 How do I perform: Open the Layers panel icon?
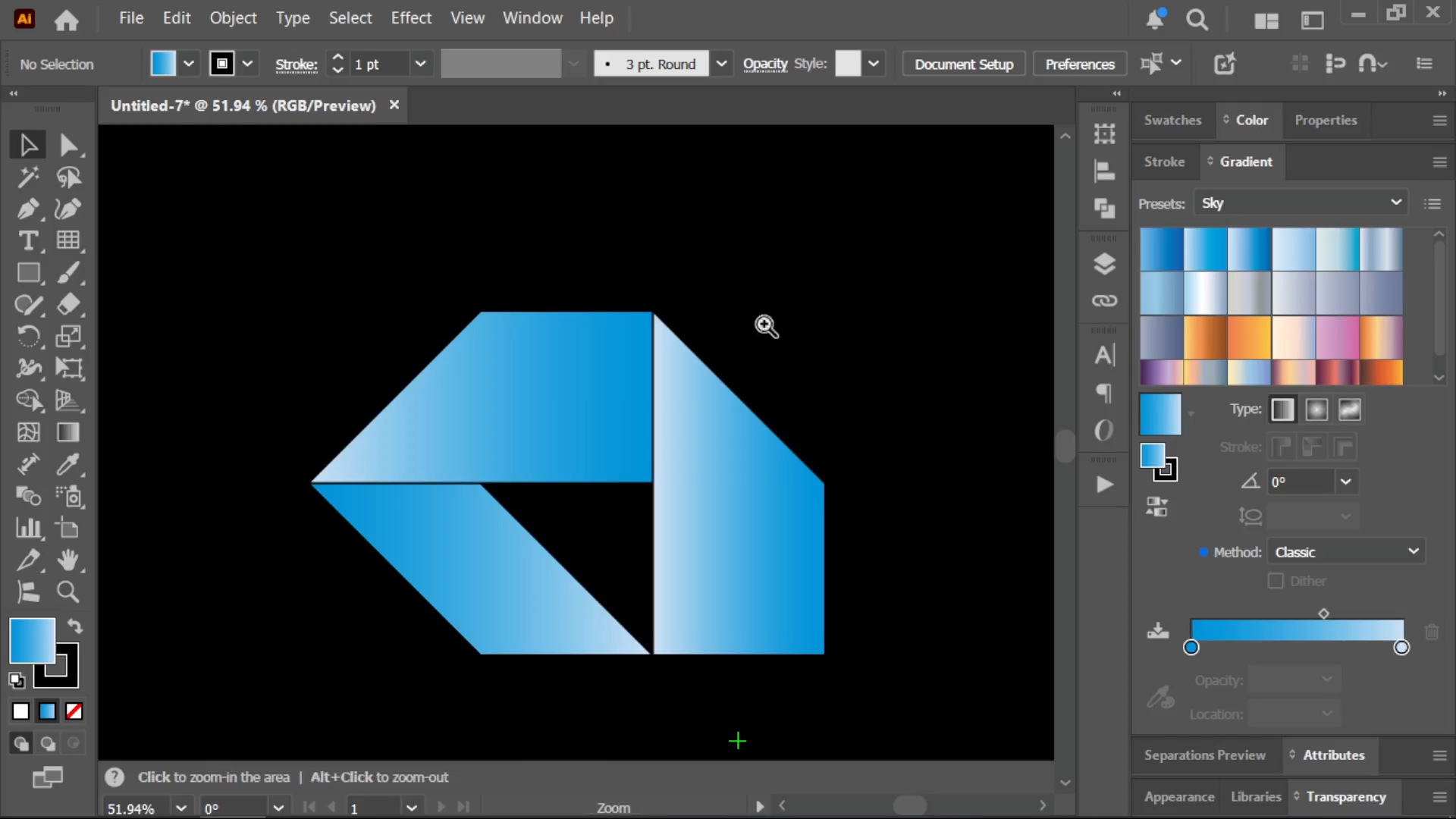point(1104,264)
